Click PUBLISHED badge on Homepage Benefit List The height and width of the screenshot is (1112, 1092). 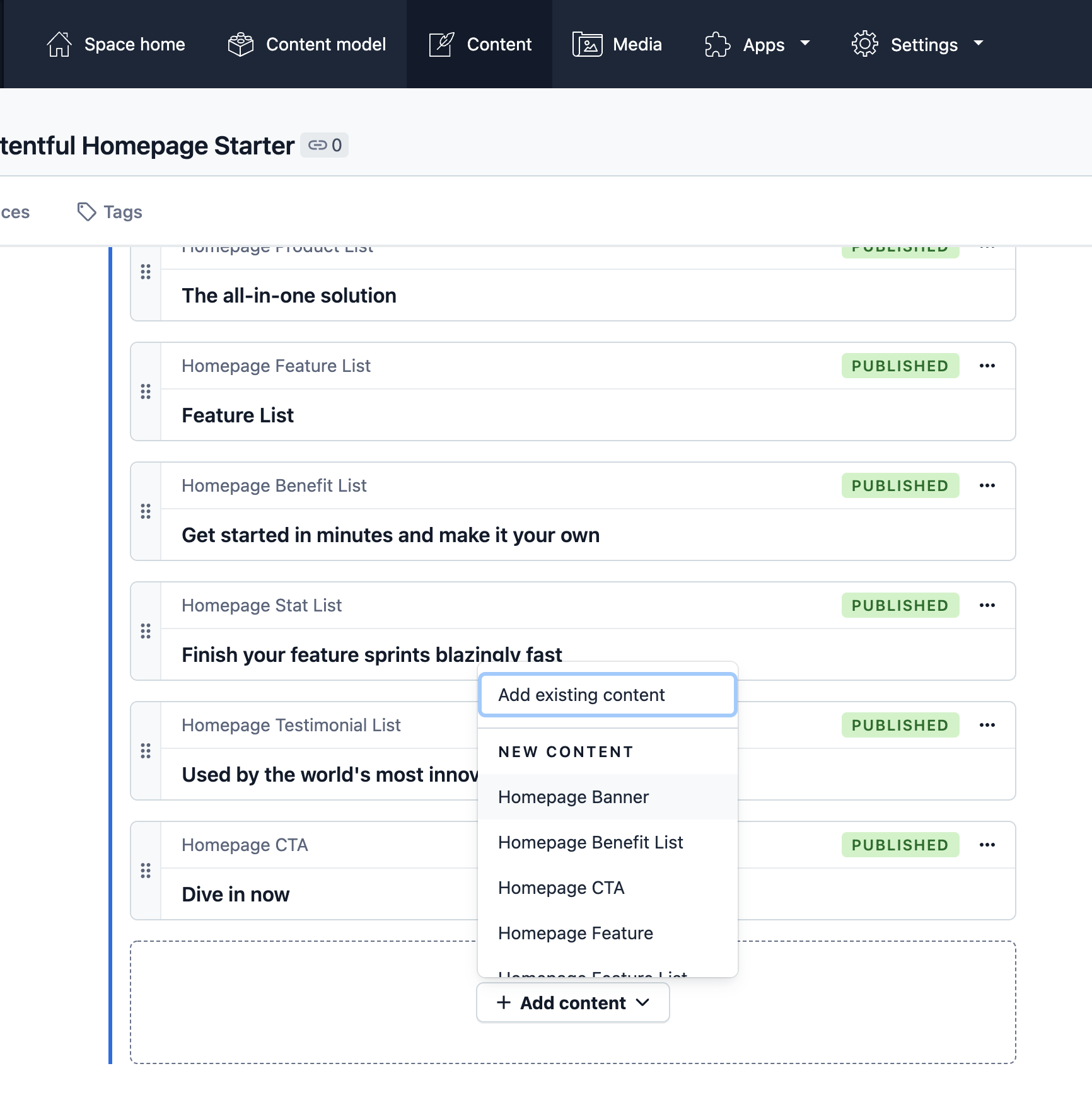tap(900, 485)
